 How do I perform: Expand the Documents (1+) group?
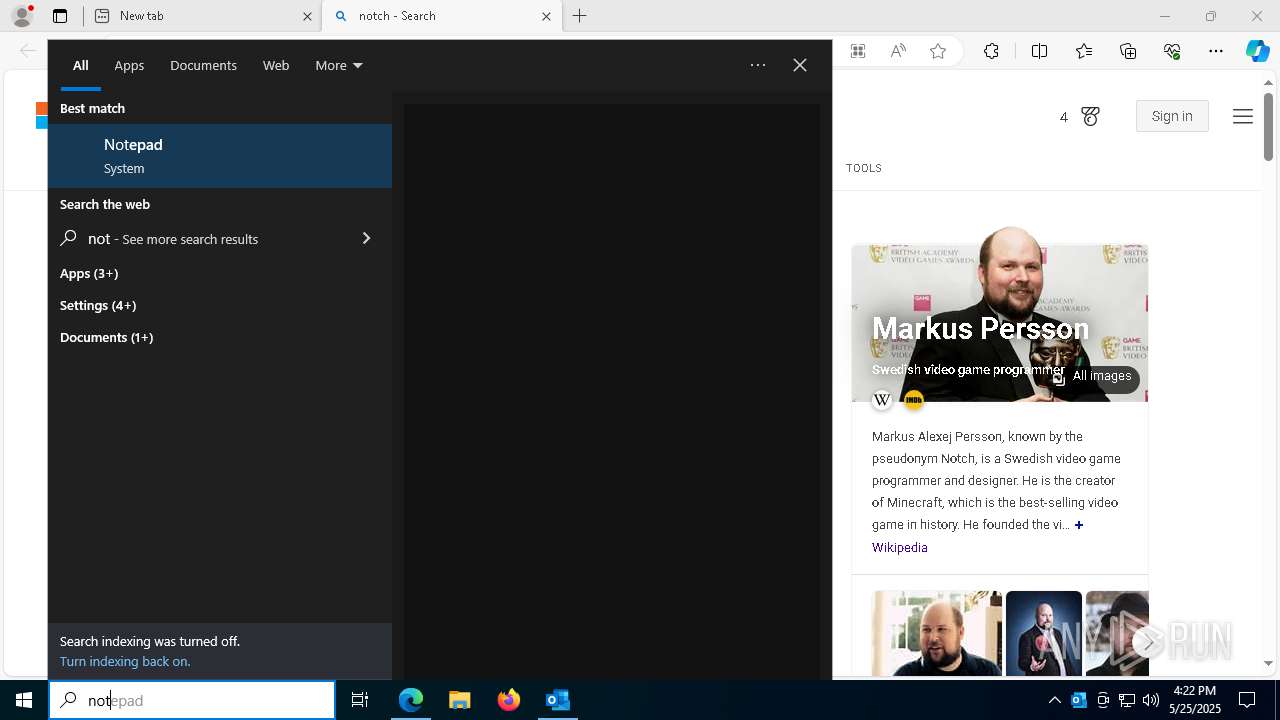[106, 337]
